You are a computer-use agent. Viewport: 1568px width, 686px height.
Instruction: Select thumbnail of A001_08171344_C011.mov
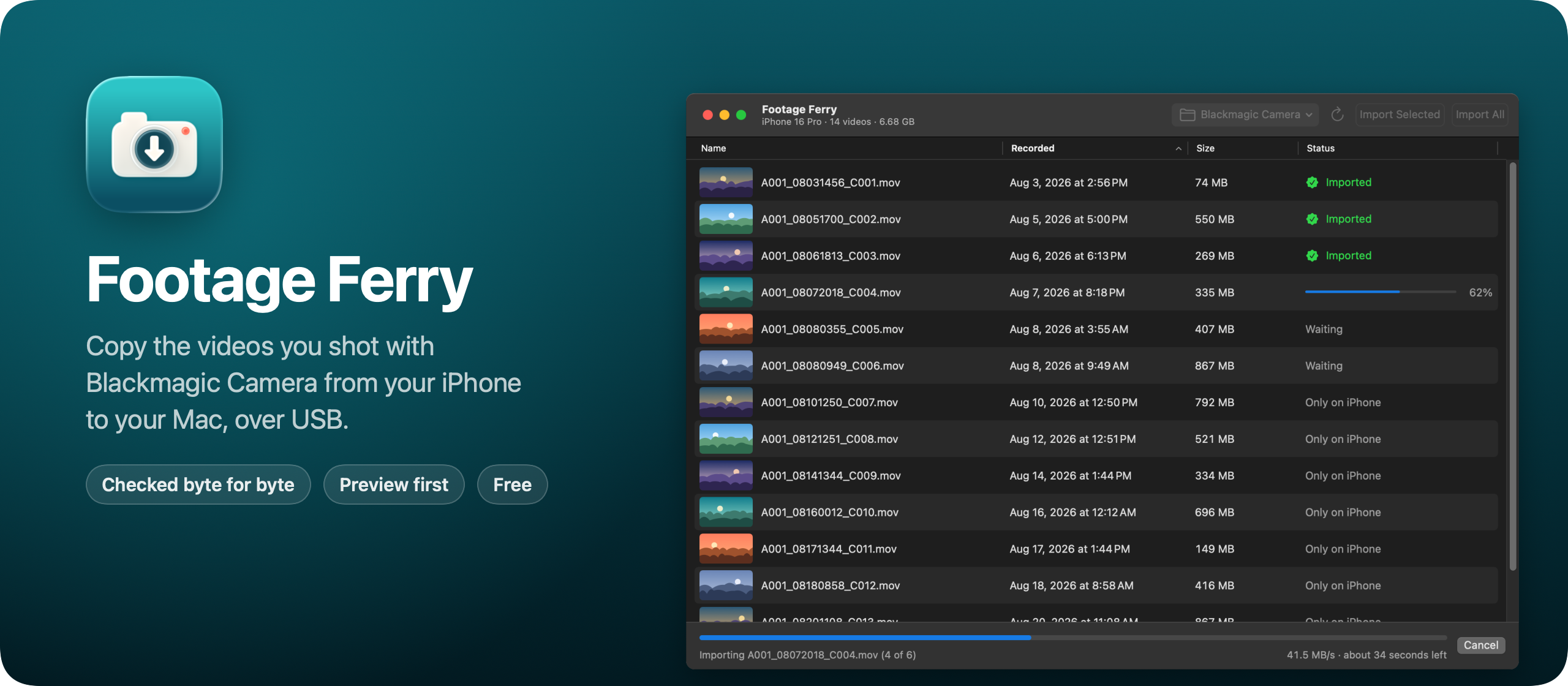[x=726, y=549]
